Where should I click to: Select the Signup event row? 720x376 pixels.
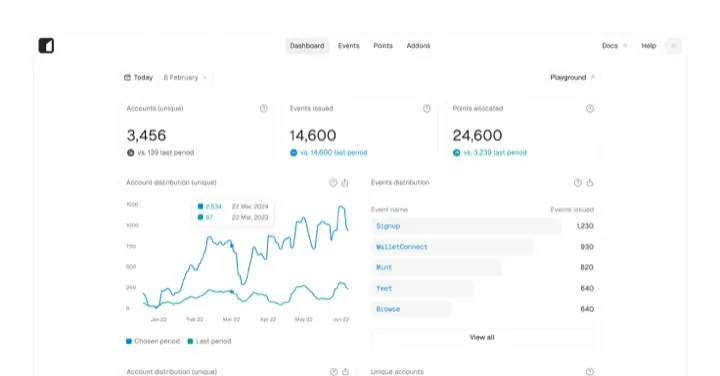point(482,226)
